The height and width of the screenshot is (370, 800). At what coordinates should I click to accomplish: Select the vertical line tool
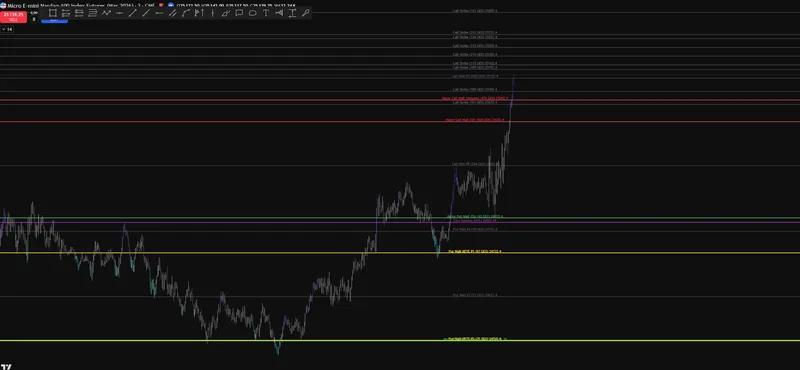point(212,13)
